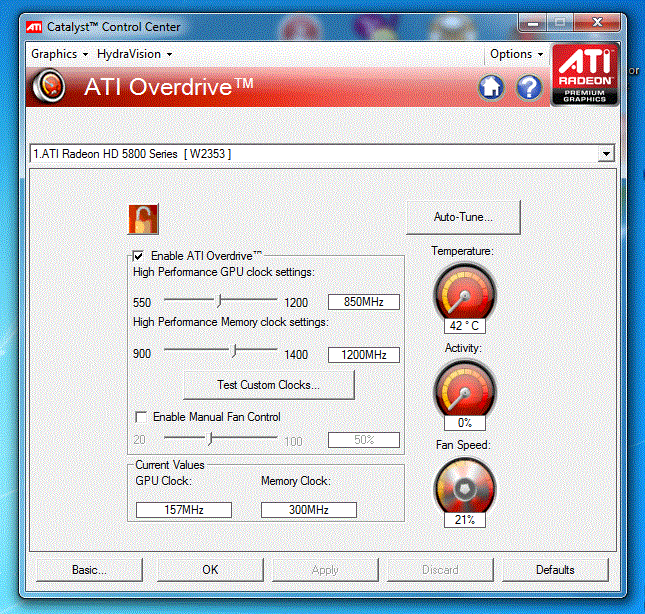Click the Auto-Tune... button
This screenshot has height=614, width=645.
click(463, 217)
